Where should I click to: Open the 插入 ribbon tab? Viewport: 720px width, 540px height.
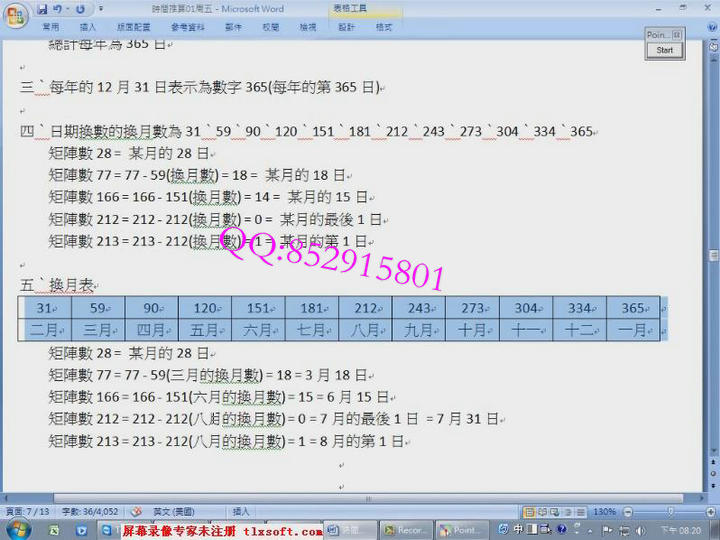[x=87, y=27]
